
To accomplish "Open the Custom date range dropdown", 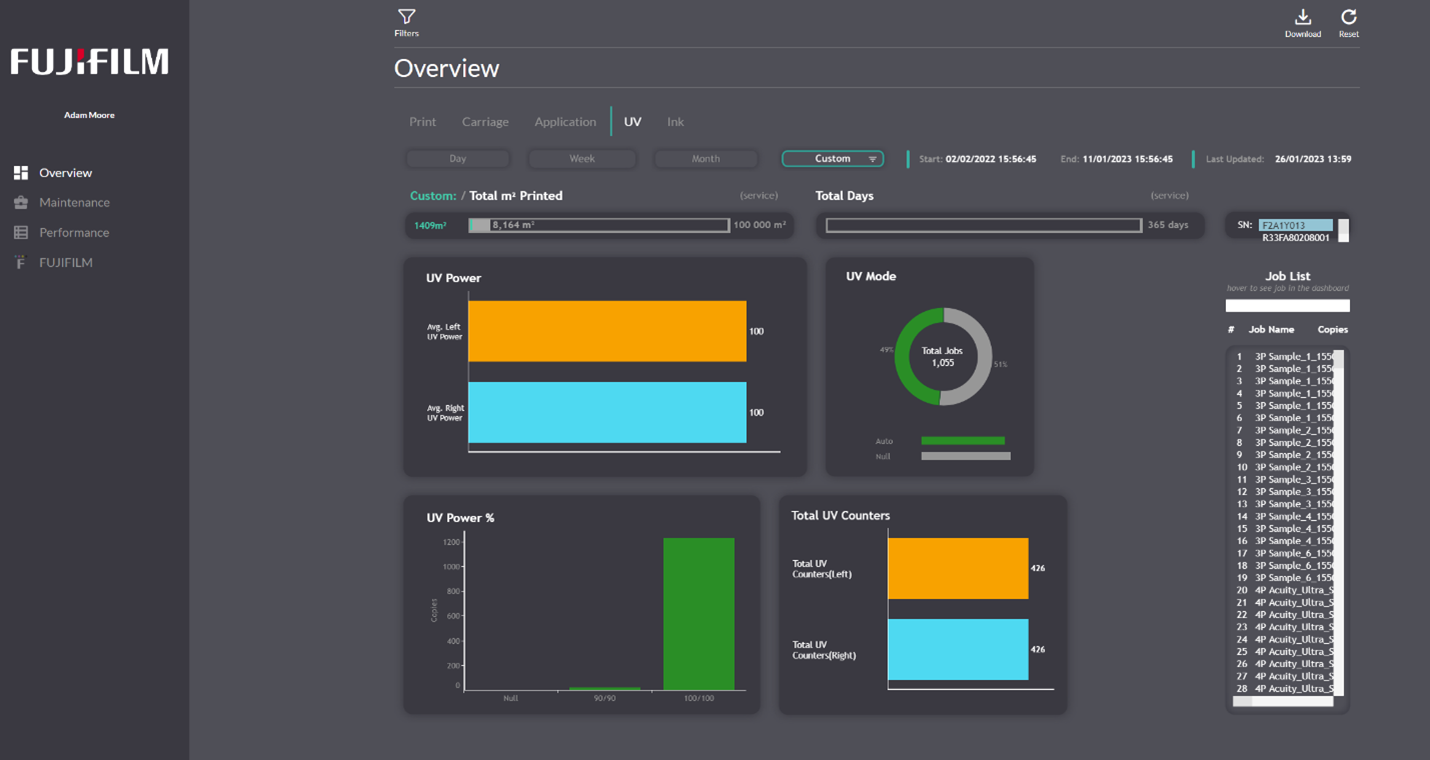I will (832, 158).
